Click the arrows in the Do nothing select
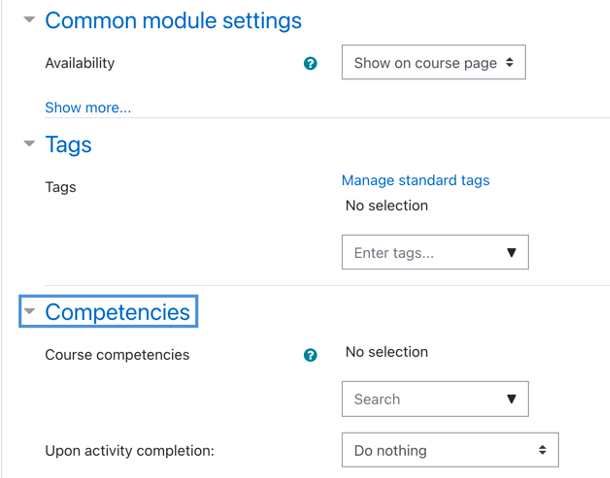Image resolution: width=610 pixels, height=478 pixels. tap(542, 450)
